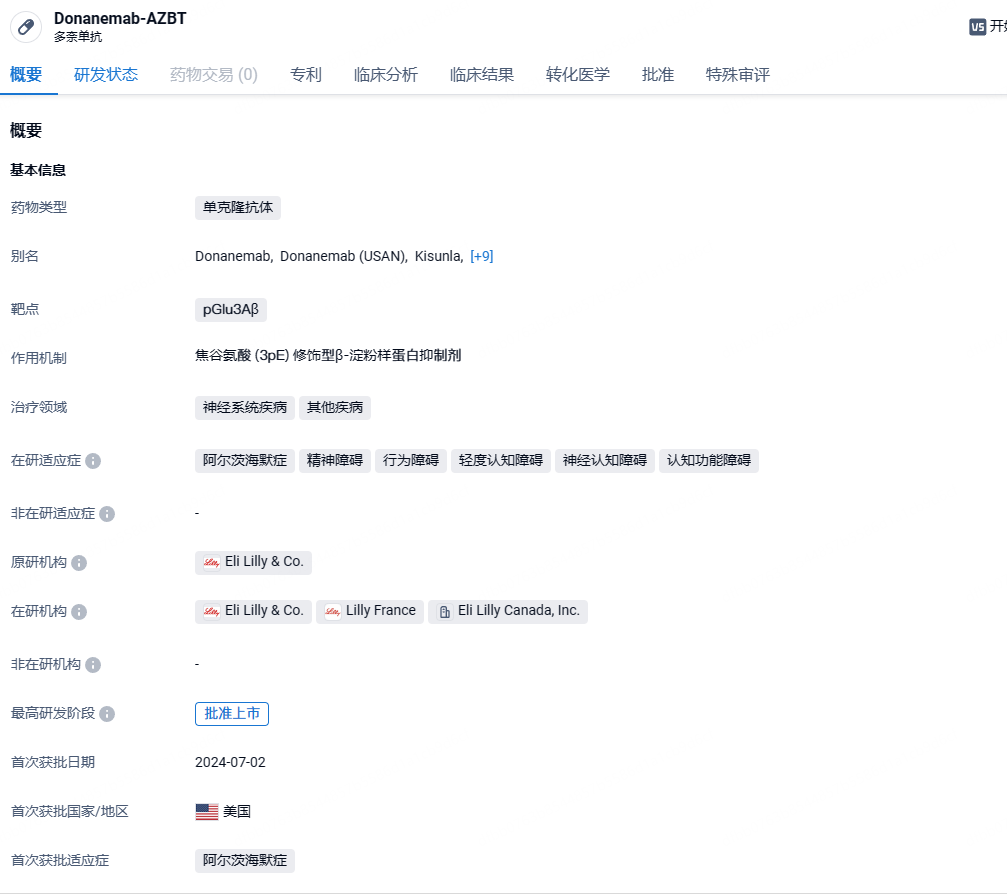
Task: Click Lilly logo in 原研机构 Eli Lilly & Co.
Action: (x=211, y=563)
